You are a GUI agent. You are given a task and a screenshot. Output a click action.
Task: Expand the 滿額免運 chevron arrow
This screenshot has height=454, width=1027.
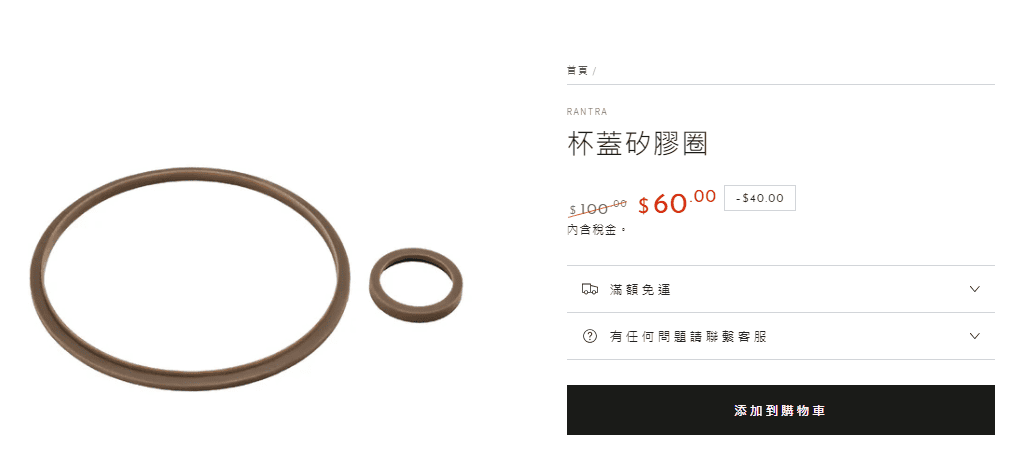pos(975,289)
